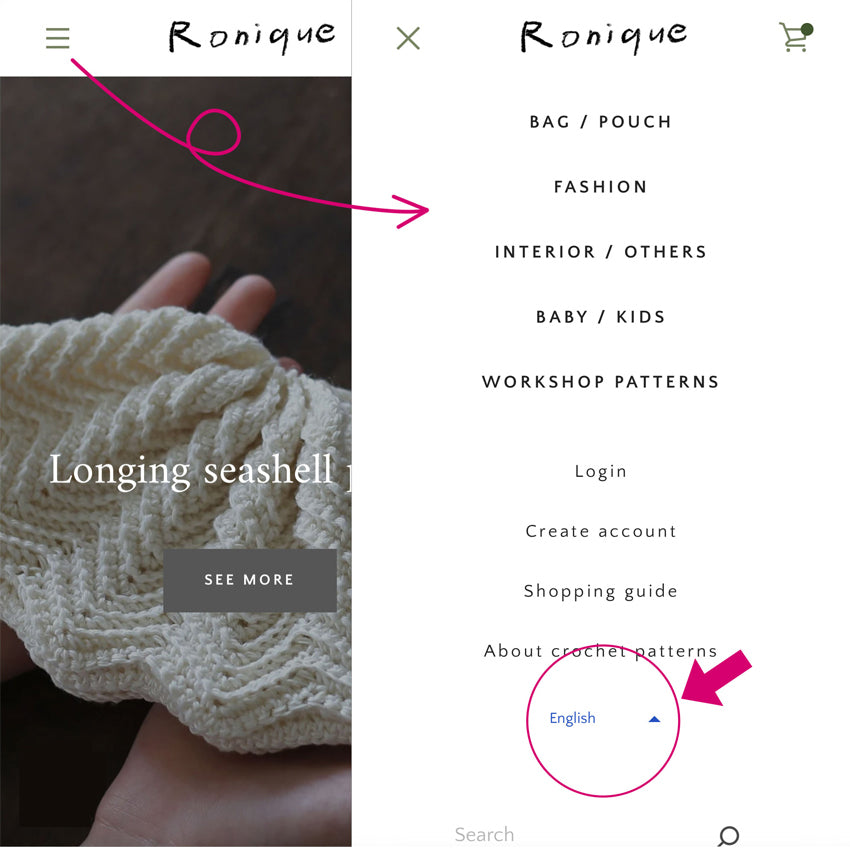This screenshot has height=850, width=850.
Task: Select the English language selector text
Action: pyautogui.click(x=572, y=718)
